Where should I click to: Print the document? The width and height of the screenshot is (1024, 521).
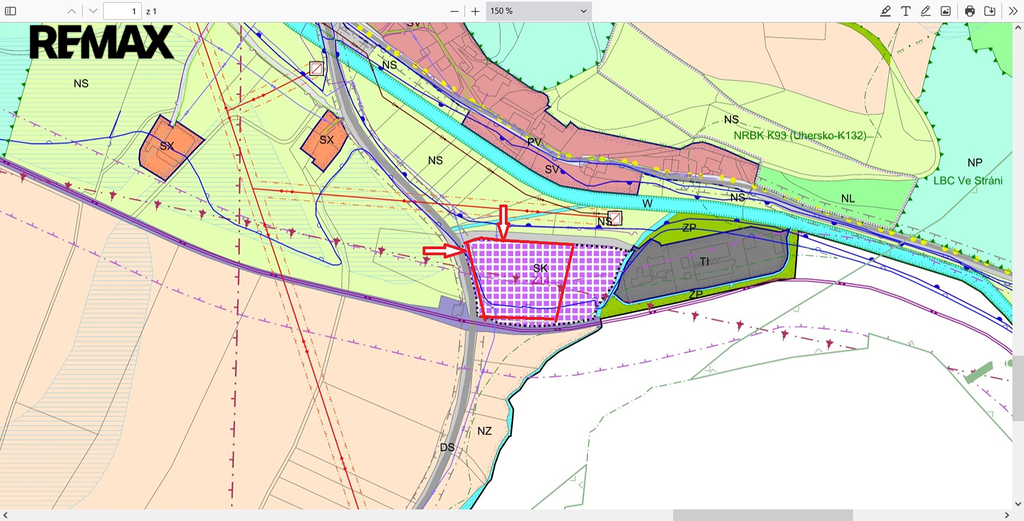(x=969, y=10)
